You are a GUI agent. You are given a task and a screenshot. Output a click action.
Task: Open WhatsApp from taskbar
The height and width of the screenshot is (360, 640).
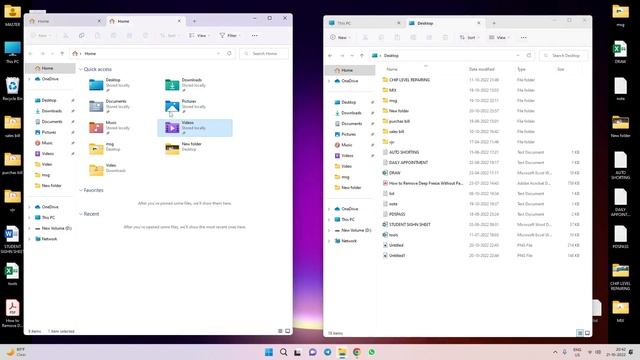pyautogui.click(x=371, y=352)
